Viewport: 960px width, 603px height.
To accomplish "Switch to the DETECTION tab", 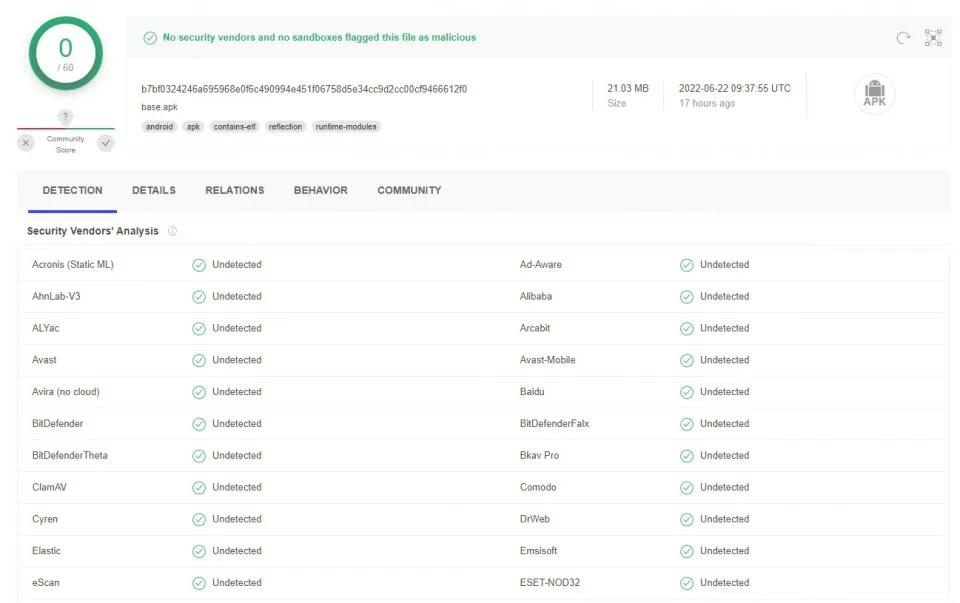I will point(72,190).
